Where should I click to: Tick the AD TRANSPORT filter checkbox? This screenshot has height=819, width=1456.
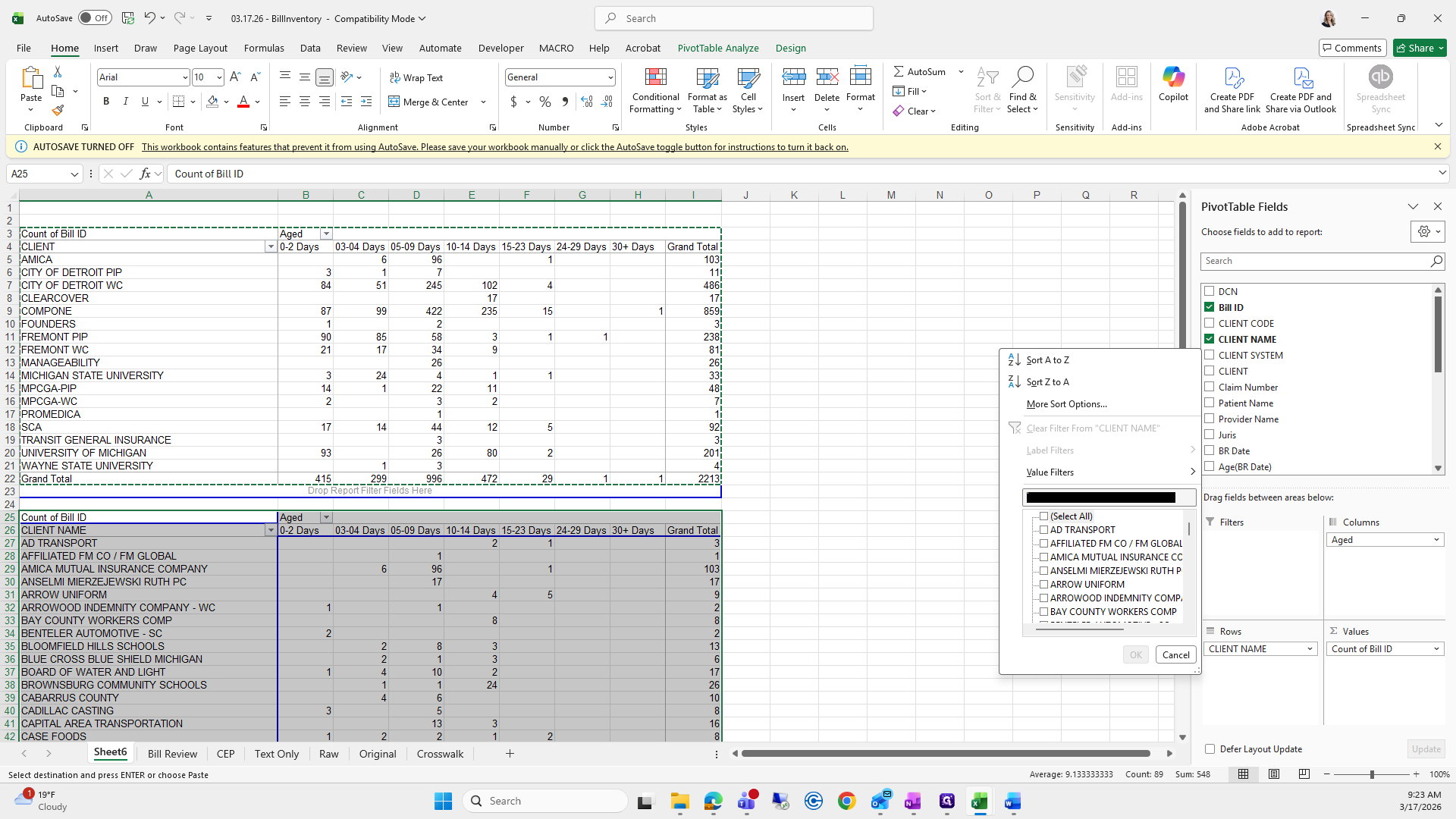1043,530
